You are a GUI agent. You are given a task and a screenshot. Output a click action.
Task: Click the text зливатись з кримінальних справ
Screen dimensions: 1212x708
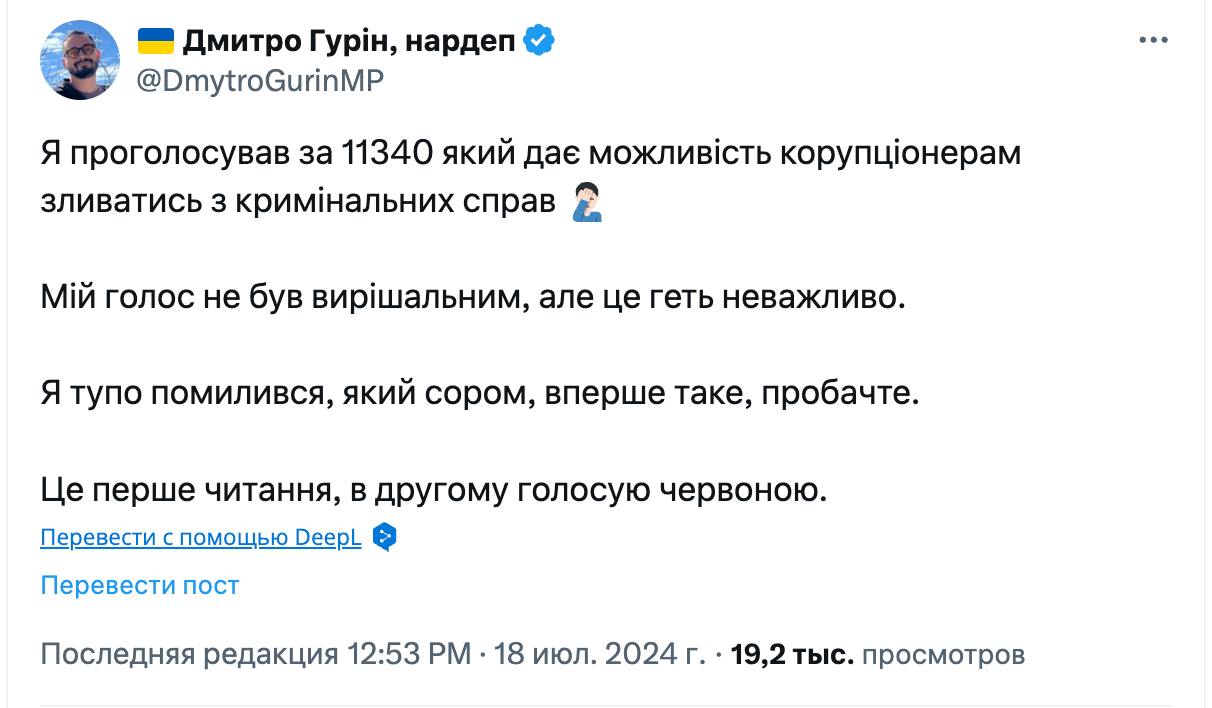click(x=298, y=203)
